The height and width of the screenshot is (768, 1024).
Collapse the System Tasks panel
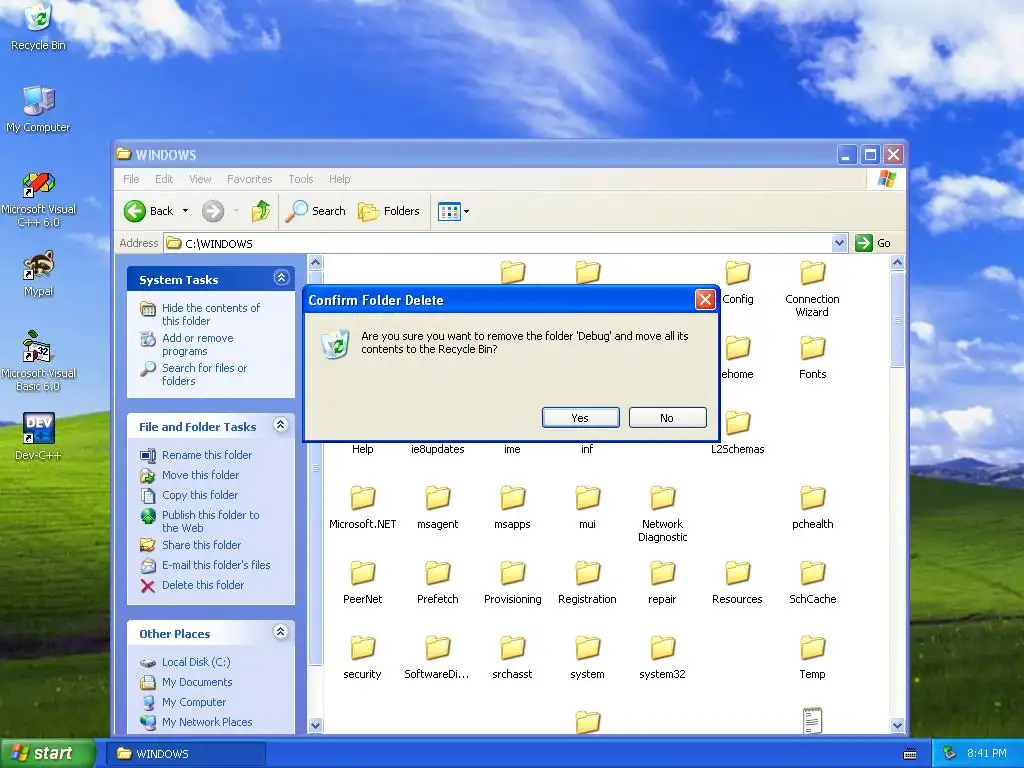[x=281, y=278]
